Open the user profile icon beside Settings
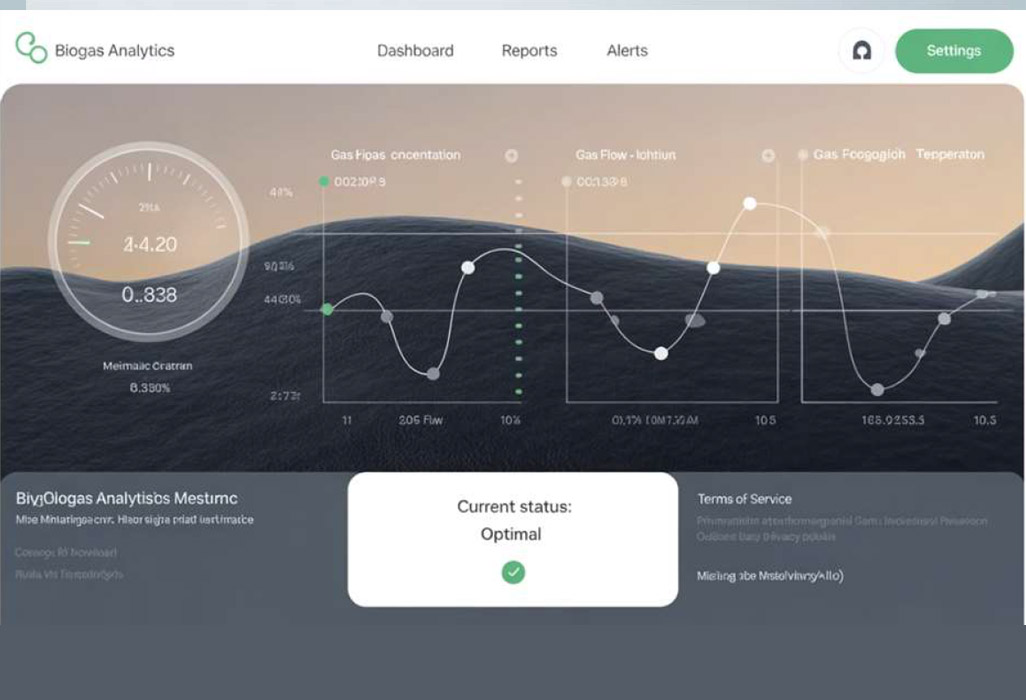 861,51
